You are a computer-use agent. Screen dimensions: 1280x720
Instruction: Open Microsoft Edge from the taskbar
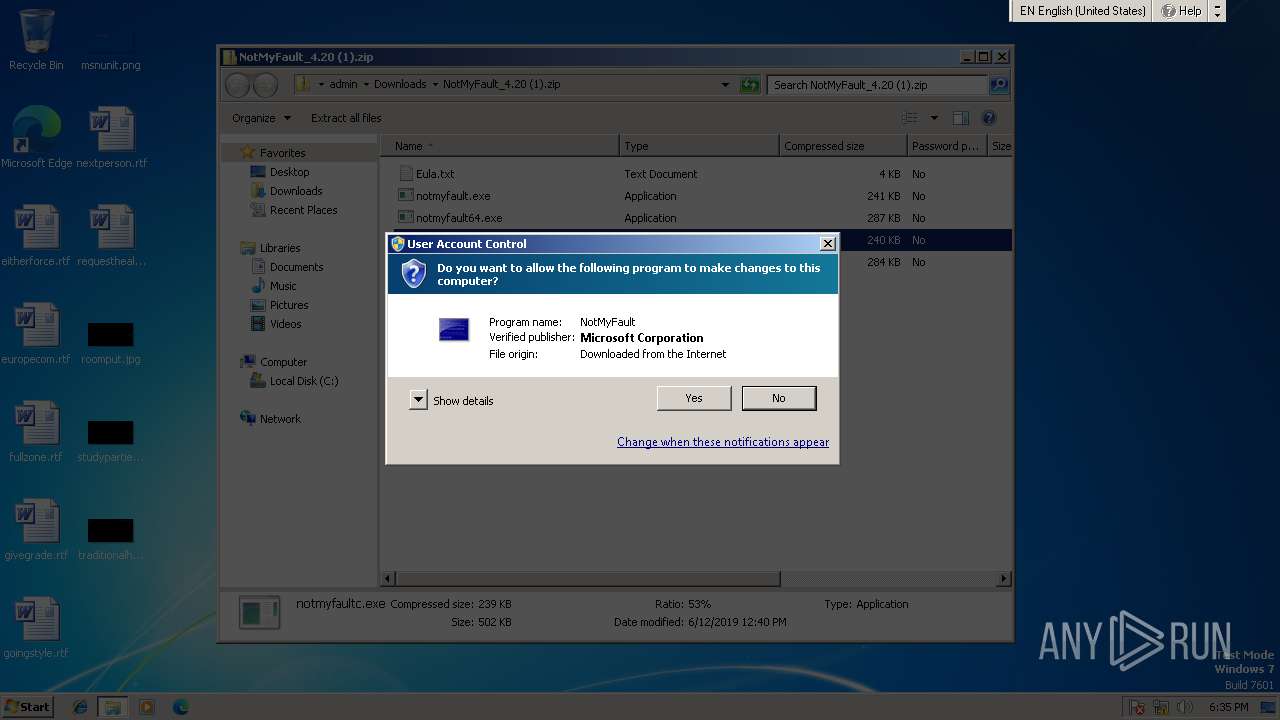pos(180,707)
